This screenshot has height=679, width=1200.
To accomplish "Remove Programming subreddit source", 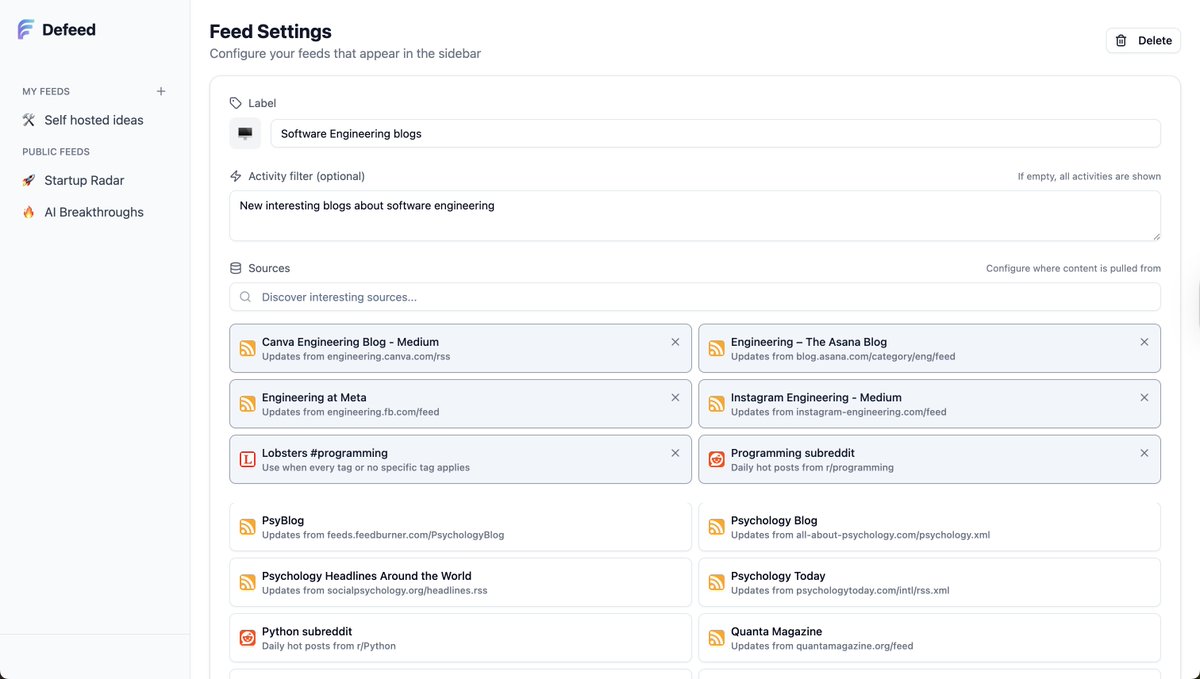I will (1144, 453).
